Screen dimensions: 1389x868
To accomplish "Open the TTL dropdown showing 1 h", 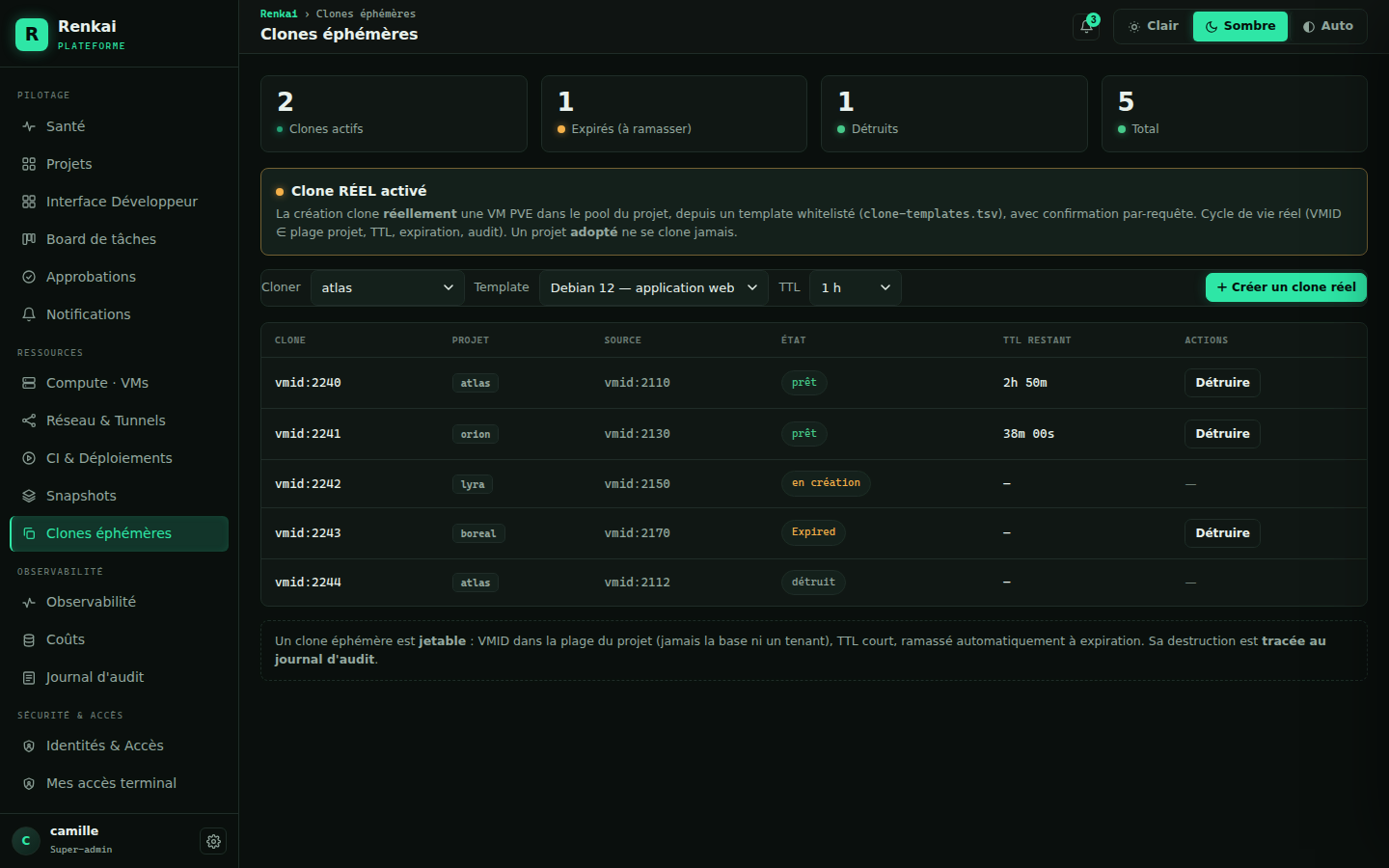I will point(856,287).
